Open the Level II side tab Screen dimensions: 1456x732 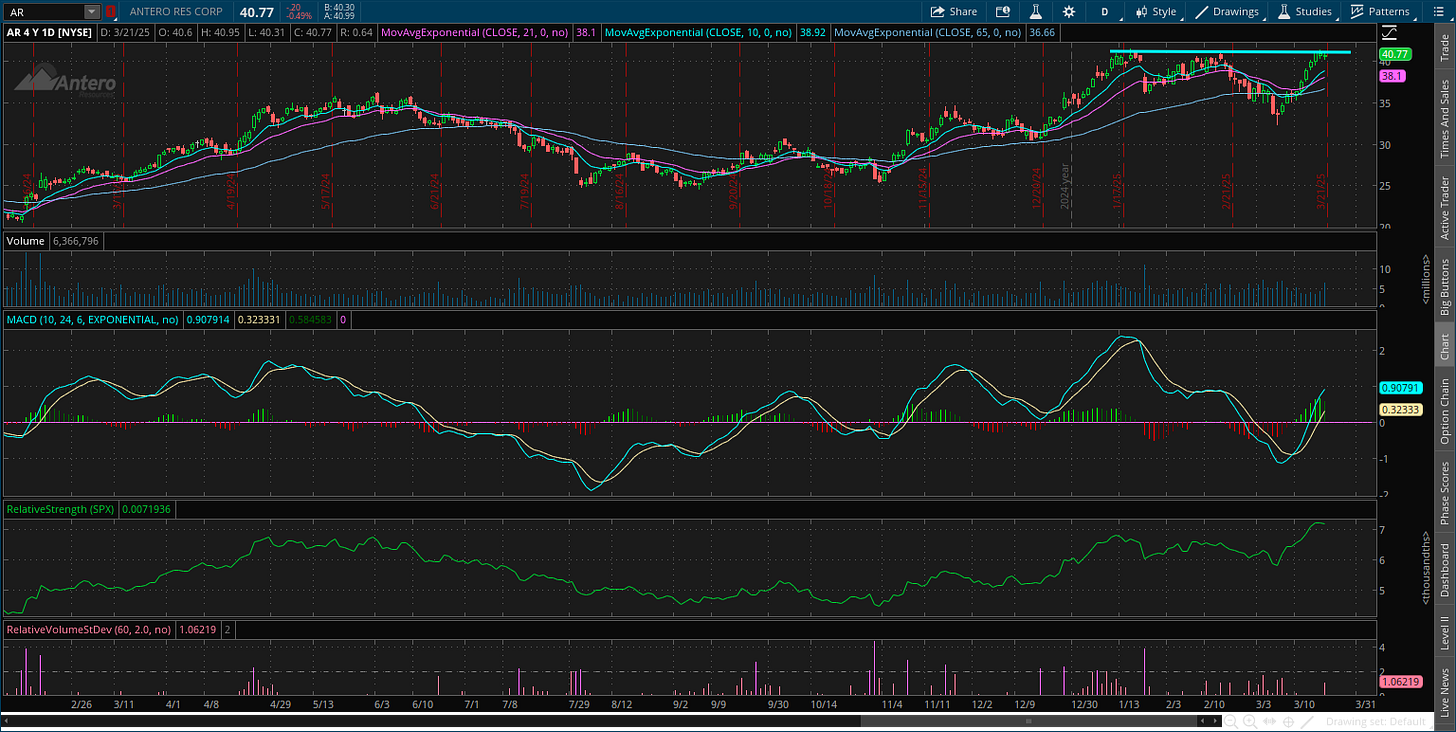tap(1444, 632)
